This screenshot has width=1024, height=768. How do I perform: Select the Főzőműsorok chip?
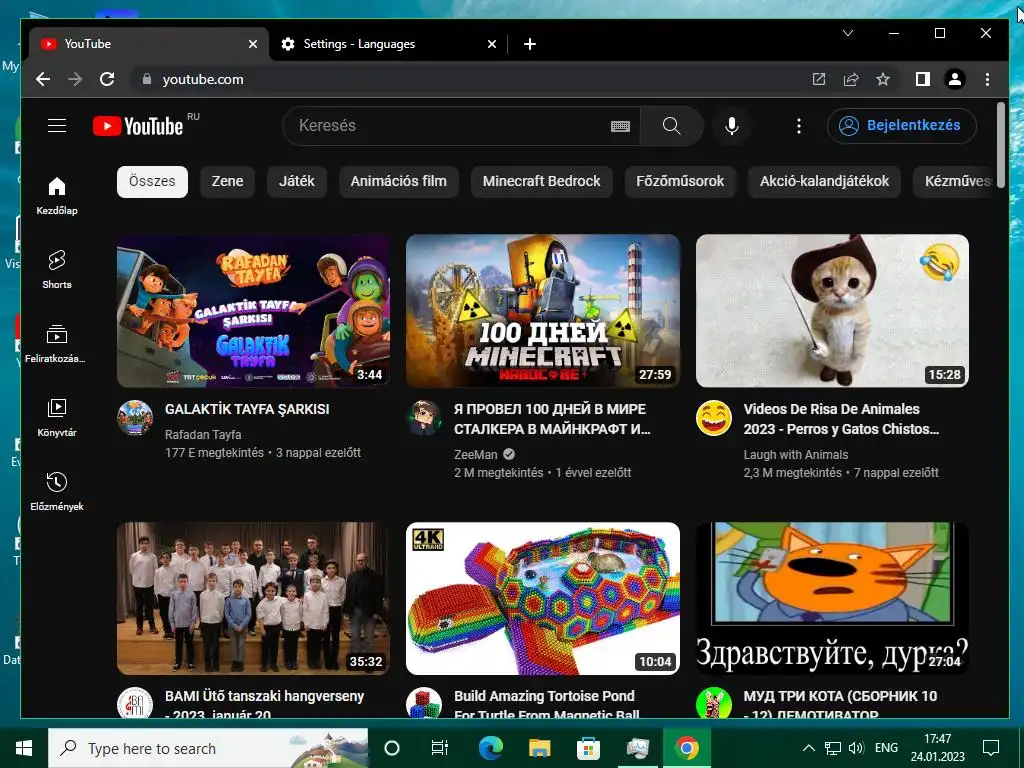point(680,182)
